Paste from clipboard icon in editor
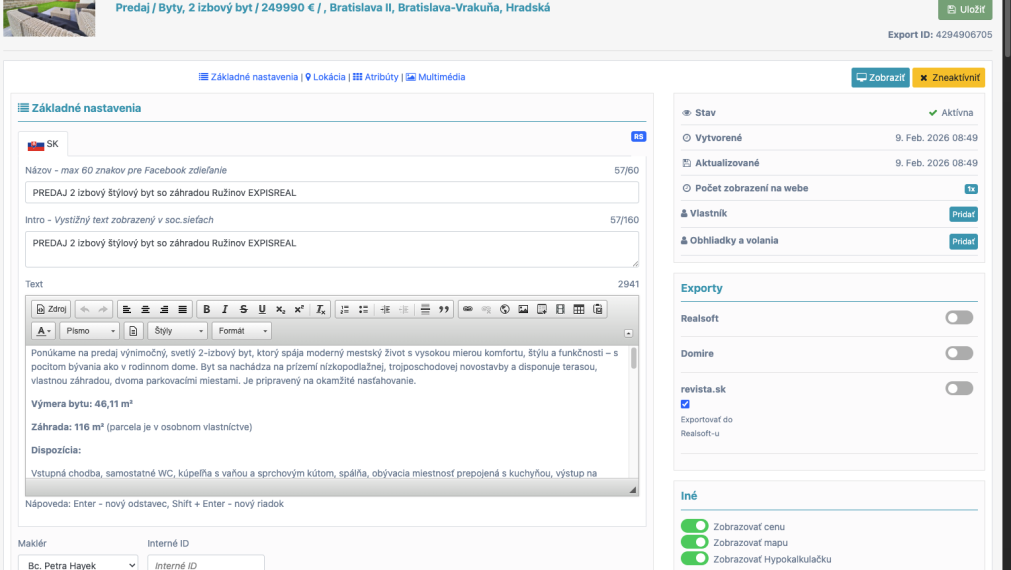The image size is (1011, 570). click(598, 310)
